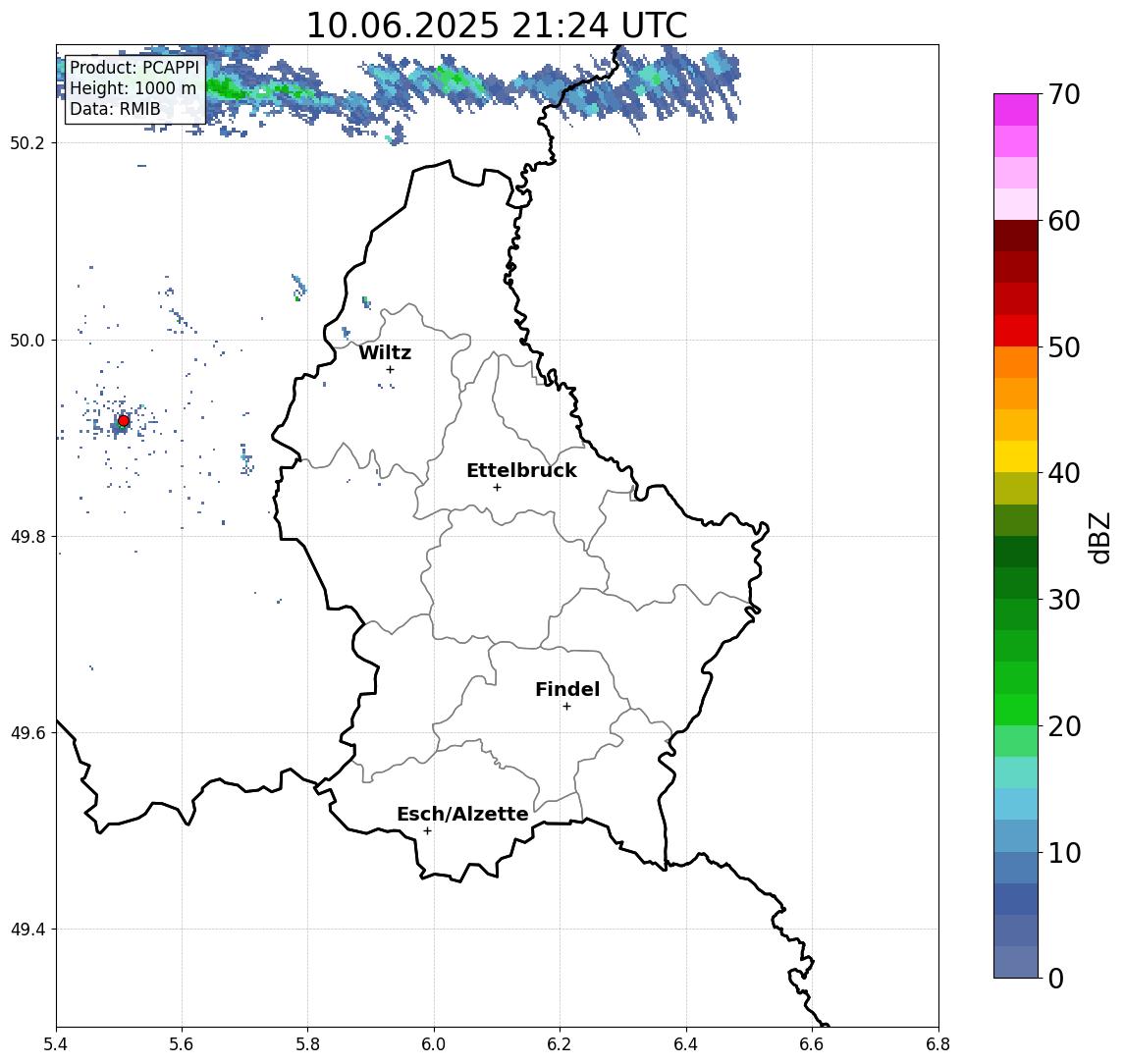
Task: Click the Wiltz station cross marker
Action: 390,369
